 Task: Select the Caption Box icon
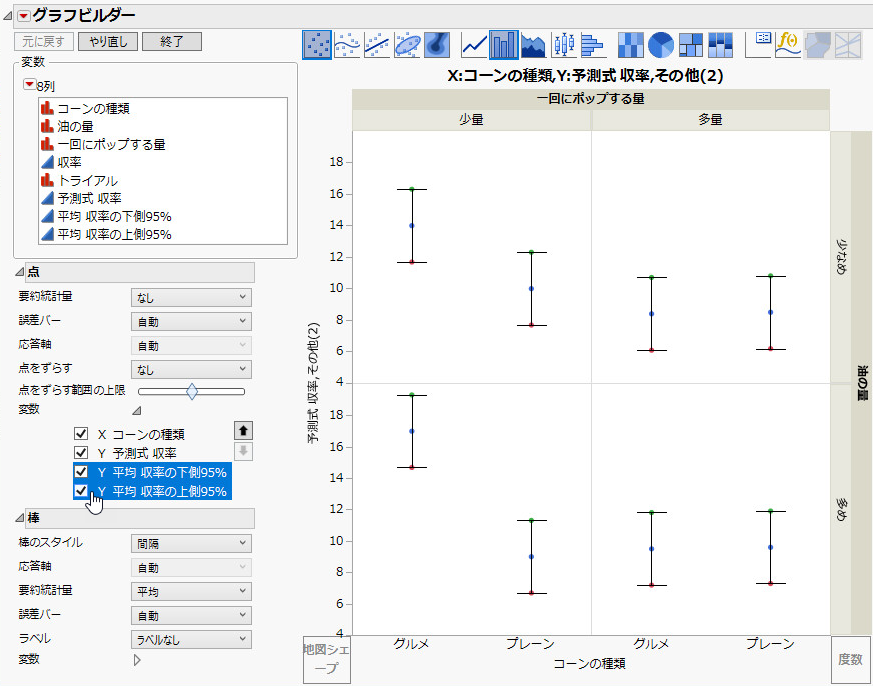[759, 45]
